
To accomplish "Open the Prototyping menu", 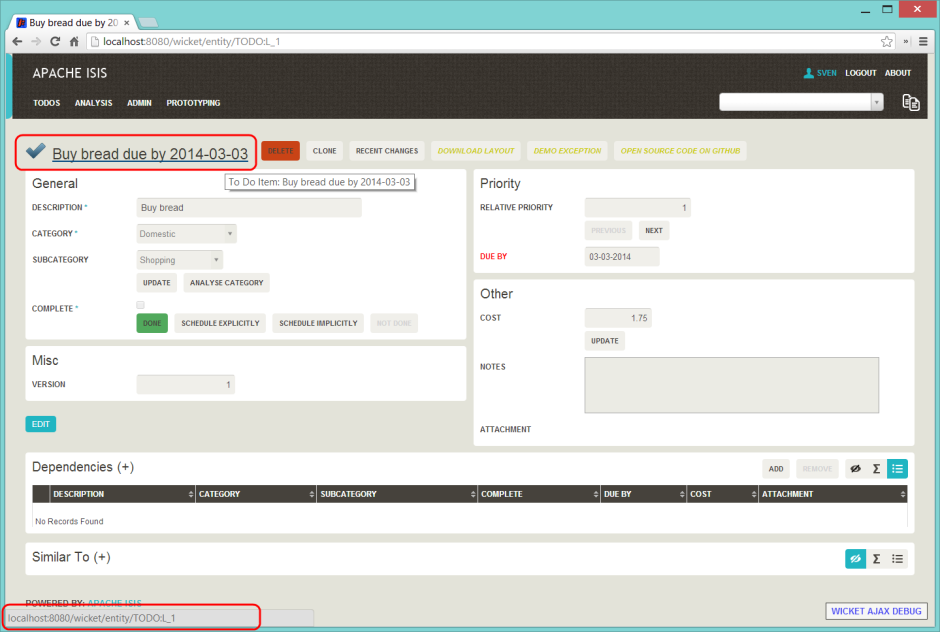I will [x=193, y=103].
